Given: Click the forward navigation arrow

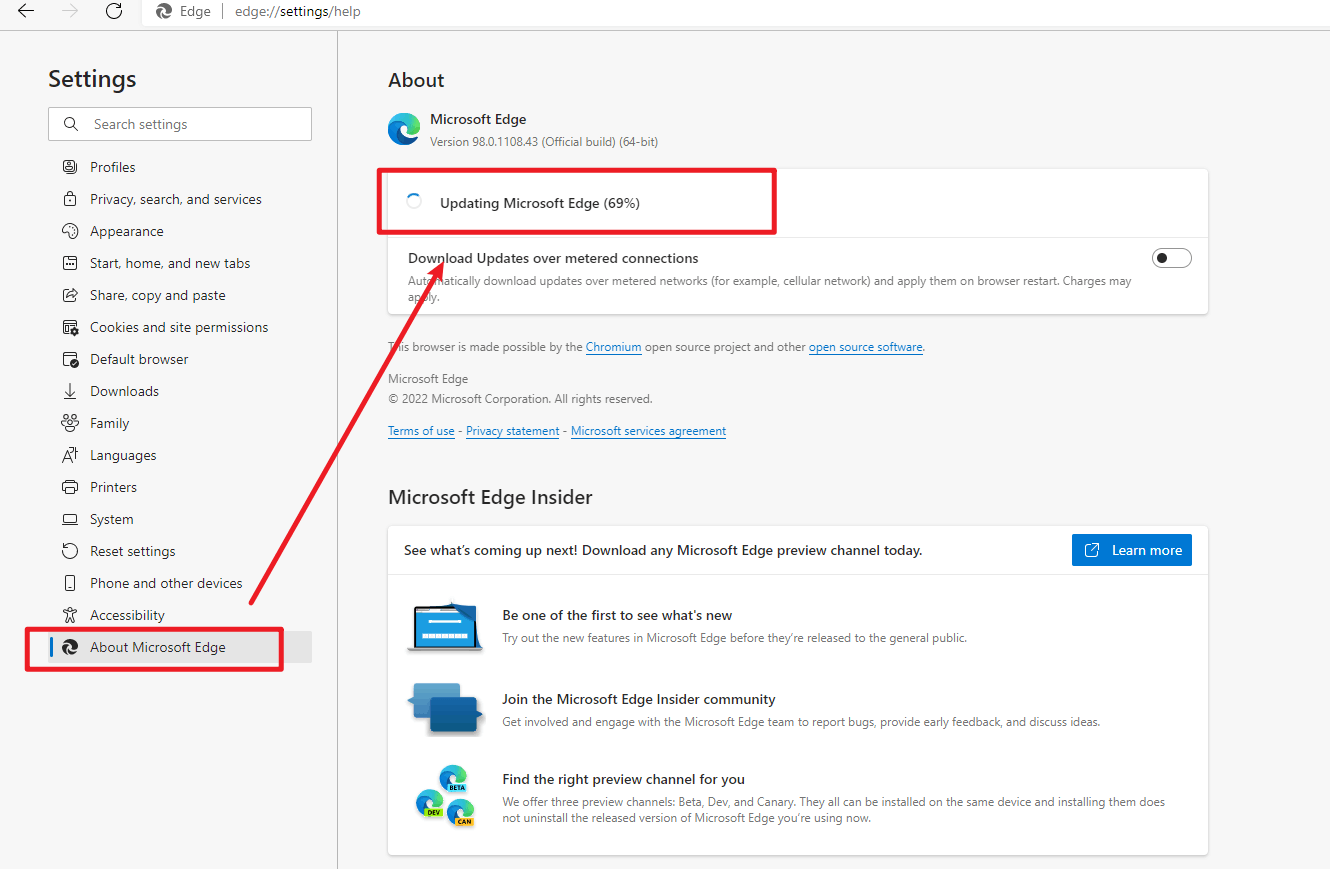Looking at the screenshot, I should (70, 11).
